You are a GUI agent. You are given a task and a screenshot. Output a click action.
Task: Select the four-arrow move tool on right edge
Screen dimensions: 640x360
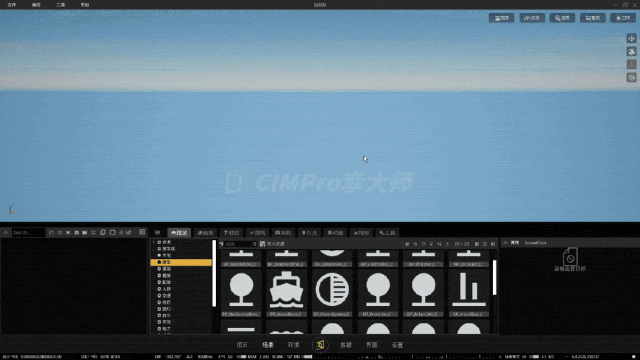pos(631,38)
